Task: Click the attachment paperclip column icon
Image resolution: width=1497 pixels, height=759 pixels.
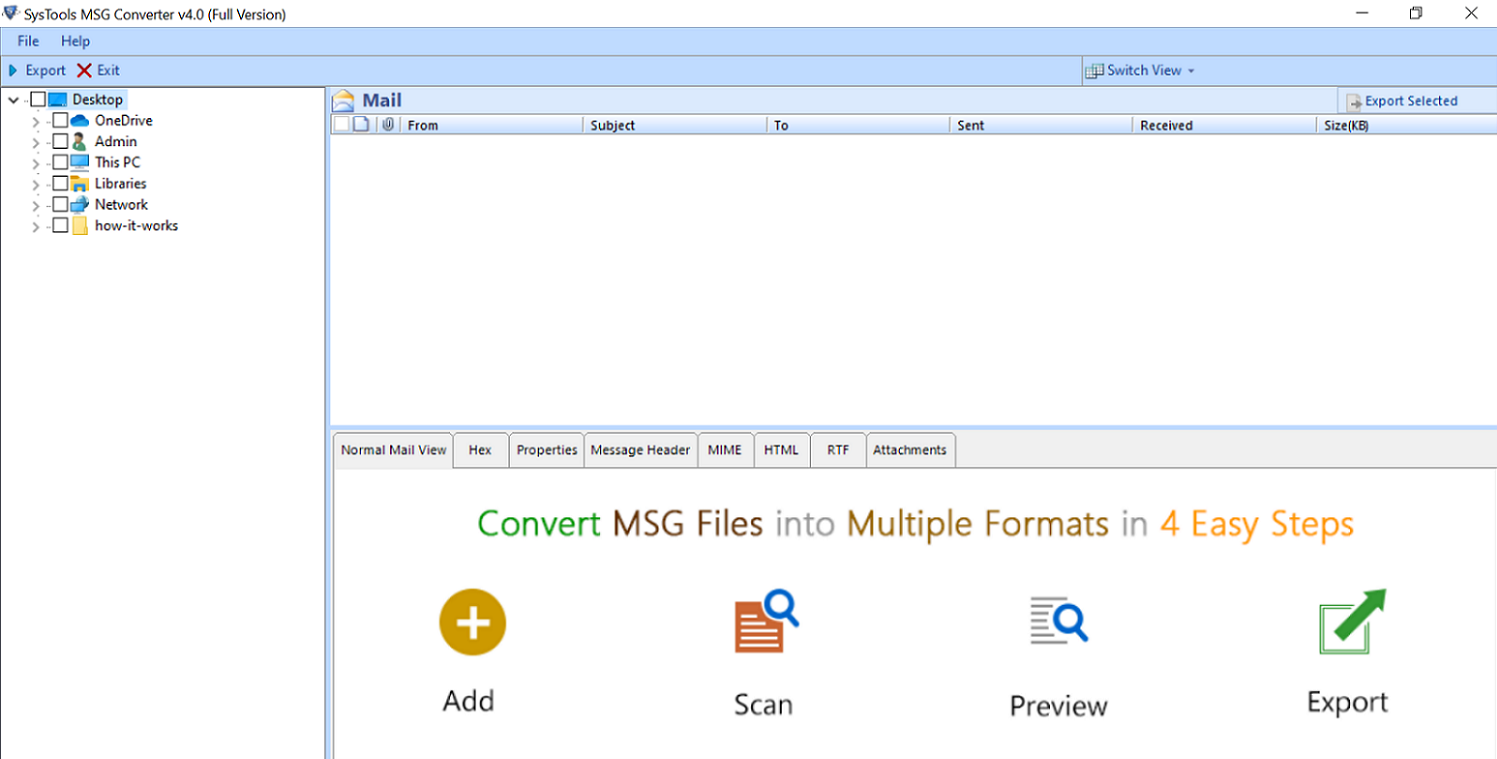Action: [x=388, y=124]
